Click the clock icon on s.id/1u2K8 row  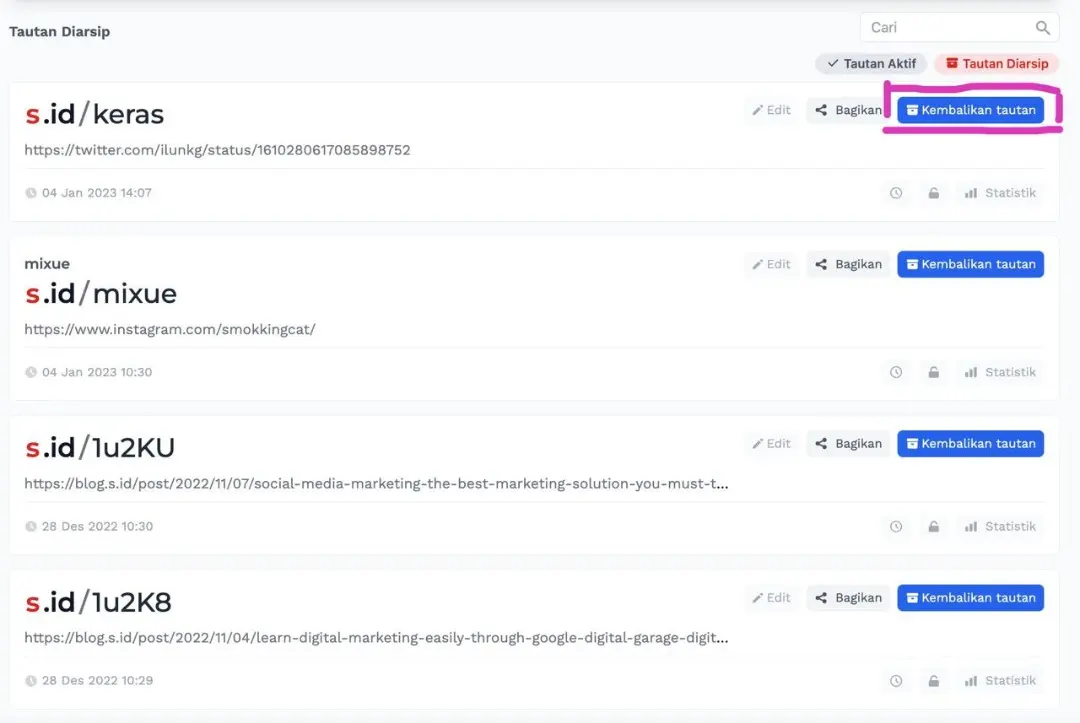[x=896, y=680]
